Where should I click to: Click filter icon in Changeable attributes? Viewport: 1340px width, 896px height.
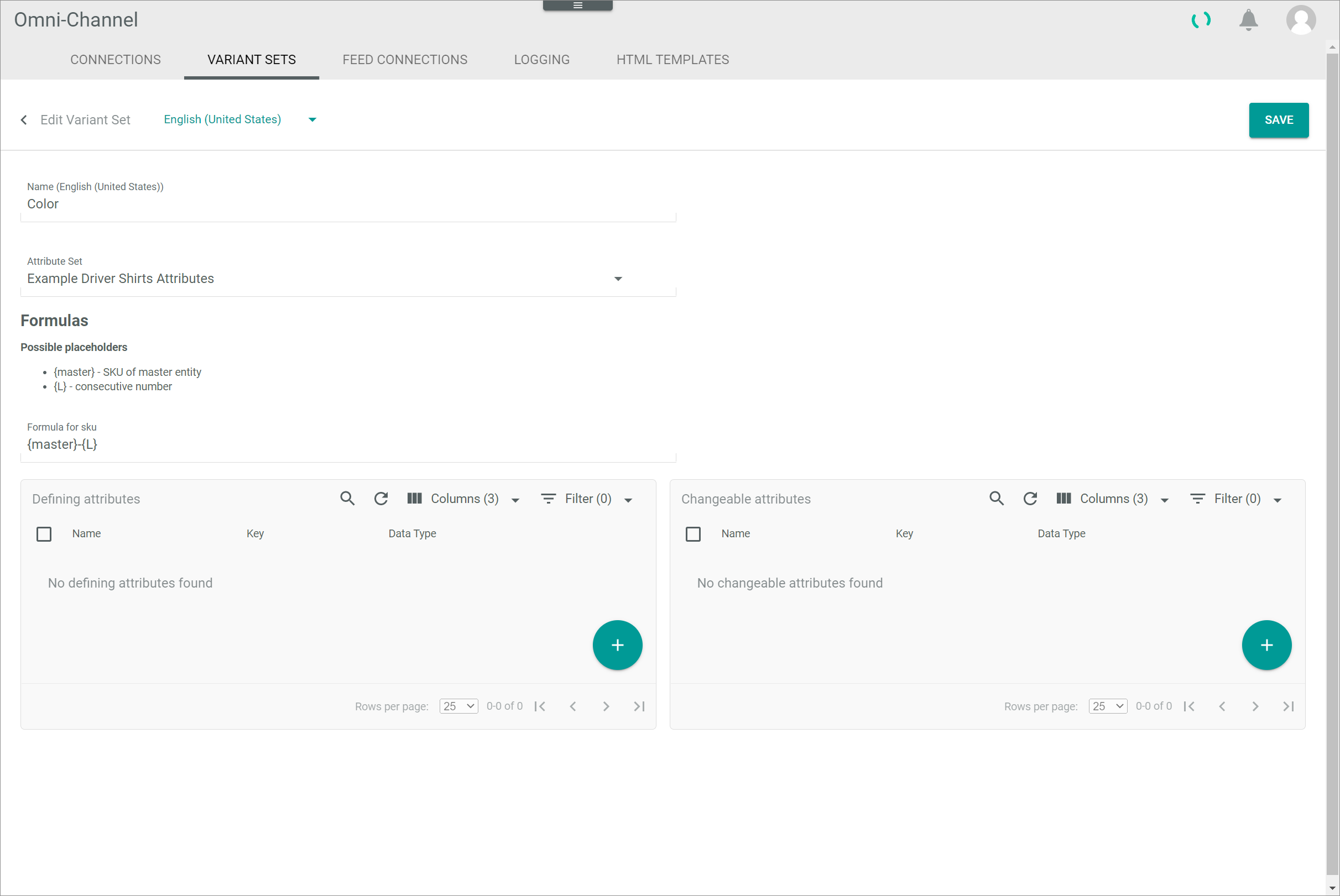pos(1198,499)
